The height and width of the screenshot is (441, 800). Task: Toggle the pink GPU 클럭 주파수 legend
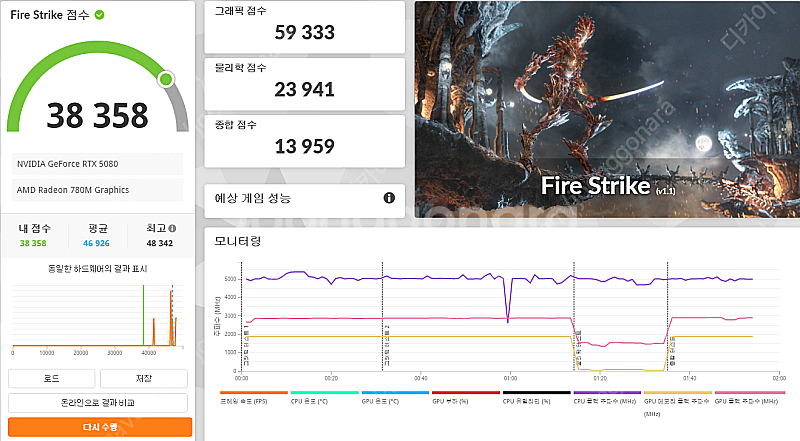coord(749,397)
